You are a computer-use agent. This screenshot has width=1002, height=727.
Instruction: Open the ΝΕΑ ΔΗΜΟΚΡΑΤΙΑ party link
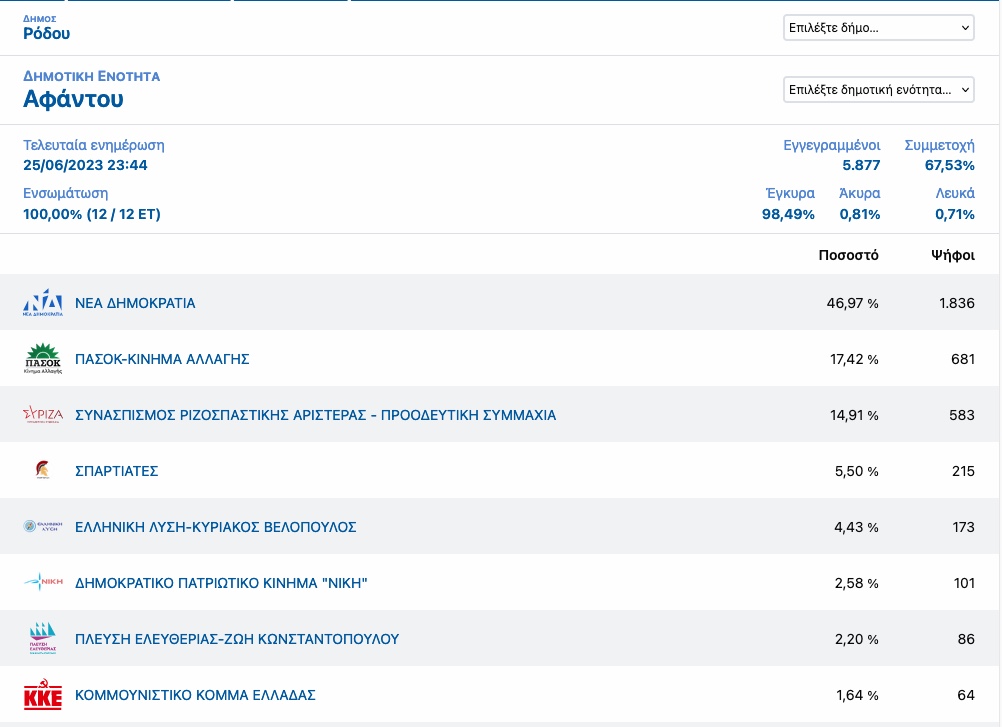click(135, 303)
